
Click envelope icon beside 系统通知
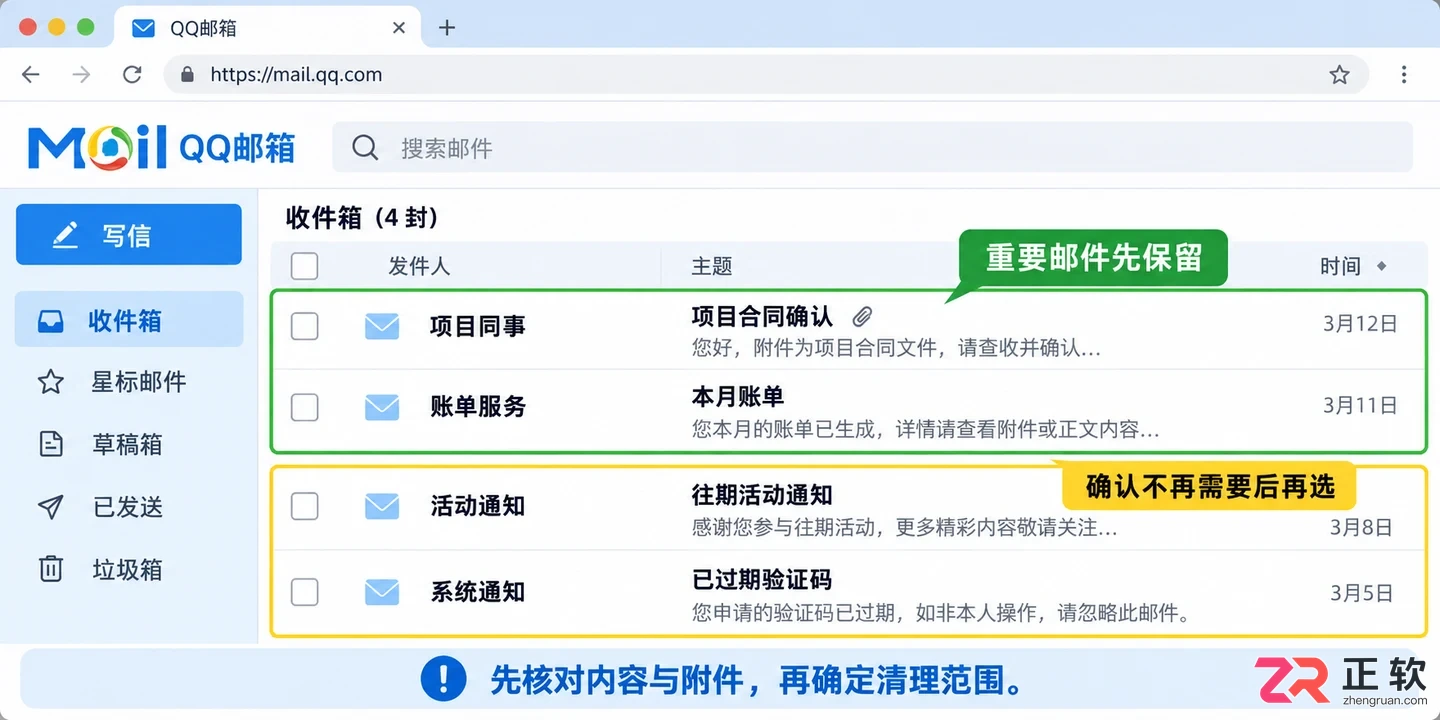[382, 592]
